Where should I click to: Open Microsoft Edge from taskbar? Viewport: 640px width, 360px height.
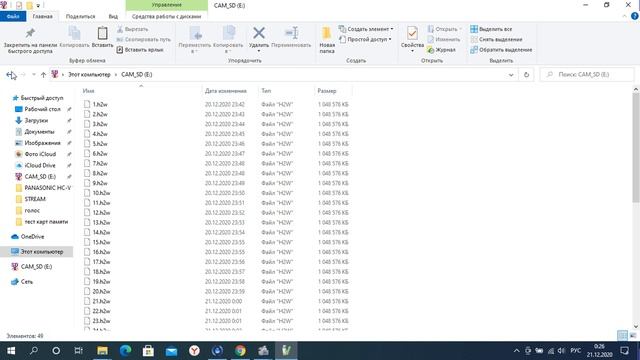125,351
